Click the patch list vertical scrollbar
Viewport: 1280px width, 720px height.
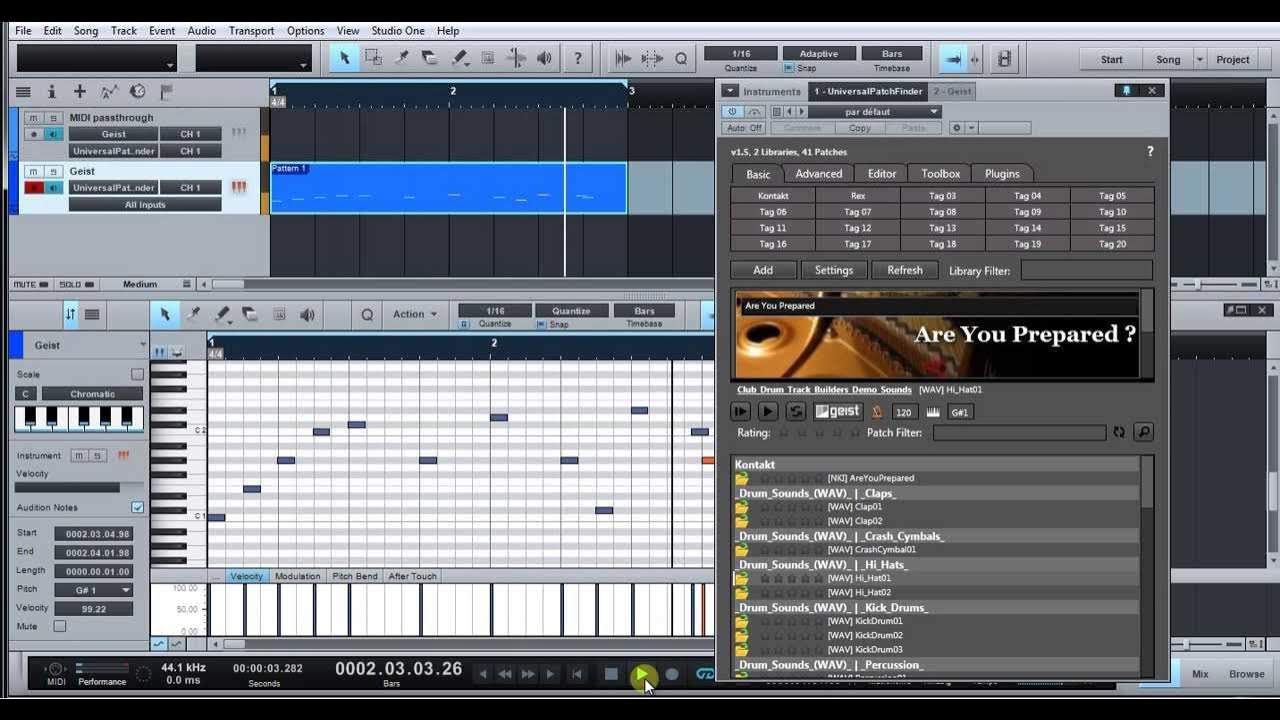[x=1147, y=566]
